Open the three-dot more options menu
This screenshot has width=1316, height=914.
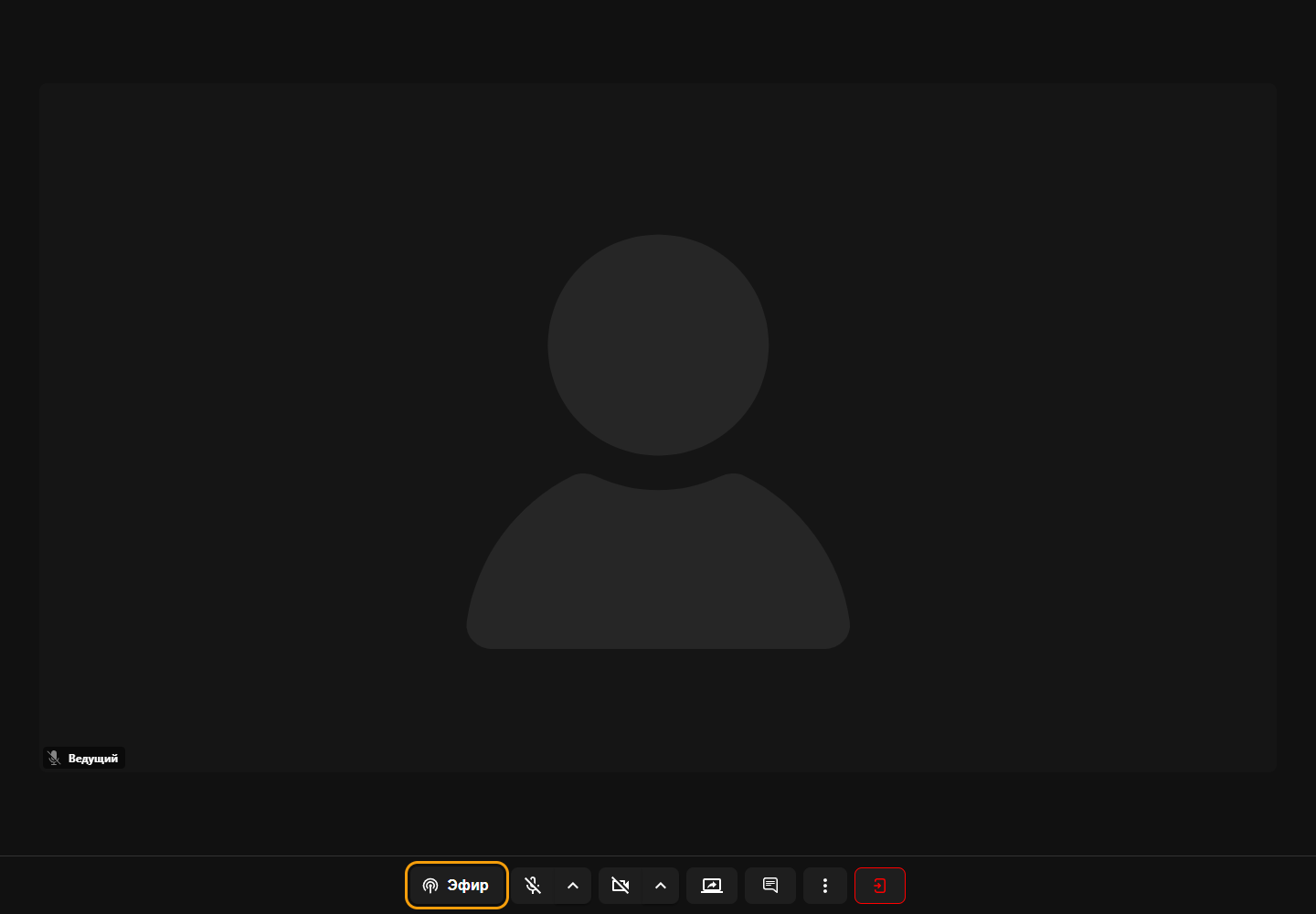tap(825, 886)
